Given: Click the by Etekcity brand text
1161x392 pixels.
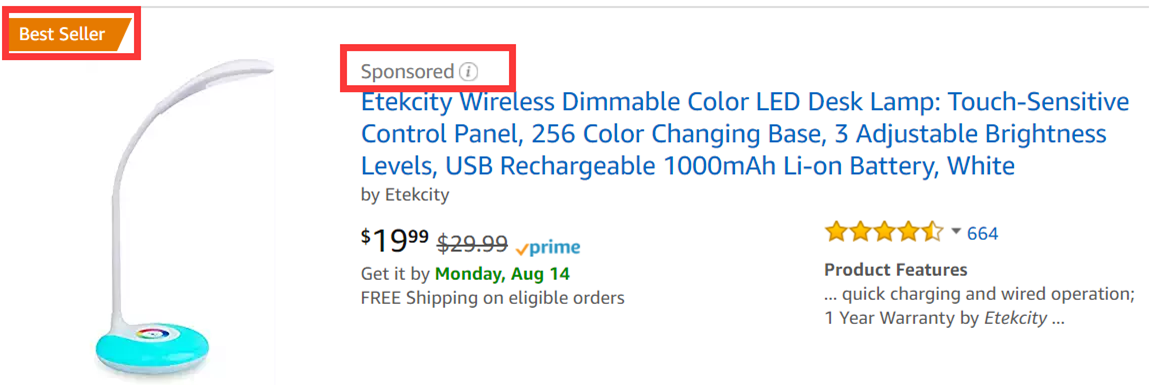Looking at the screenshot, I should [x=405, y=196].
